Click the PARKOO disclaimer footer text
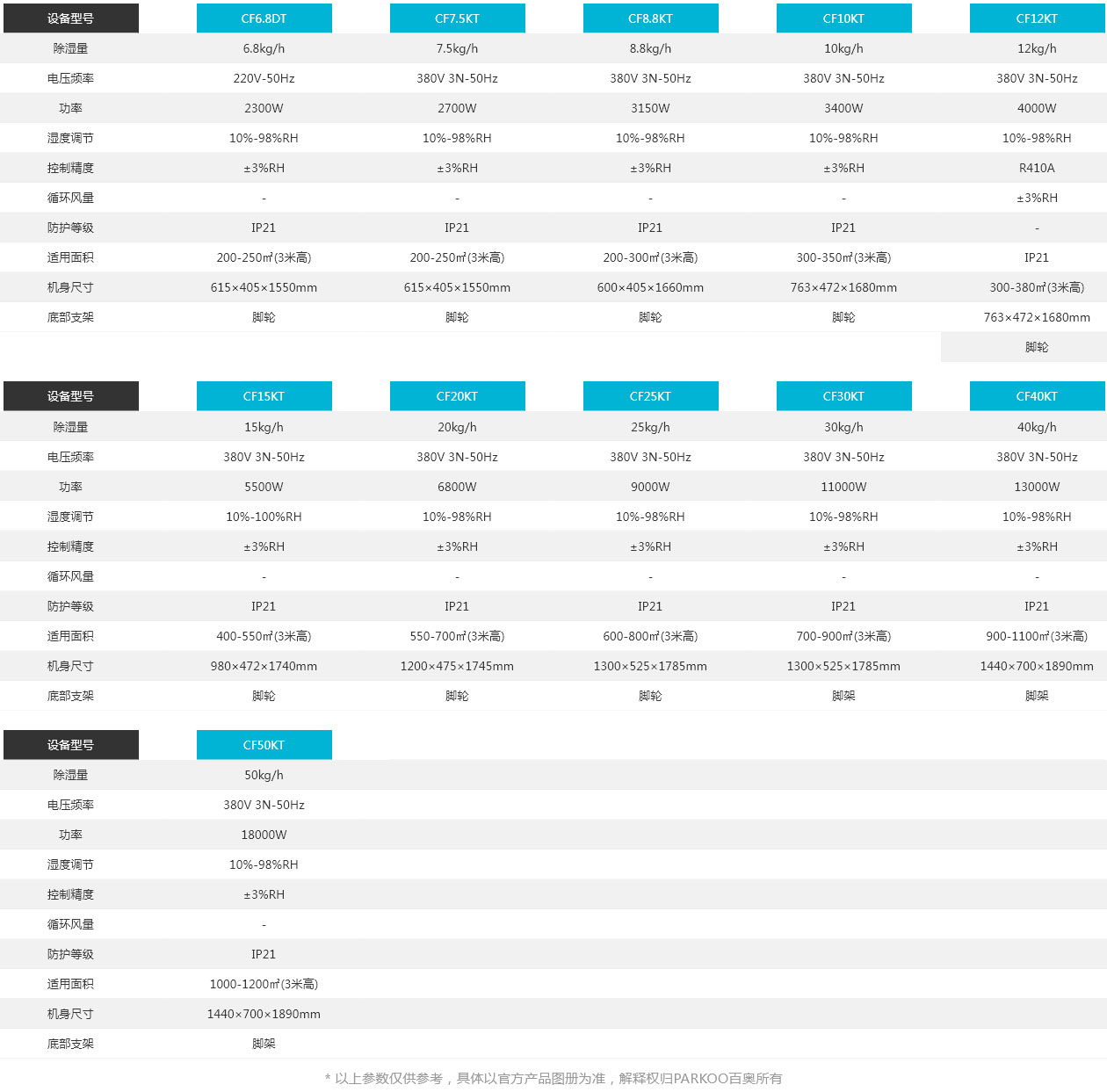 click(553, 1078)
